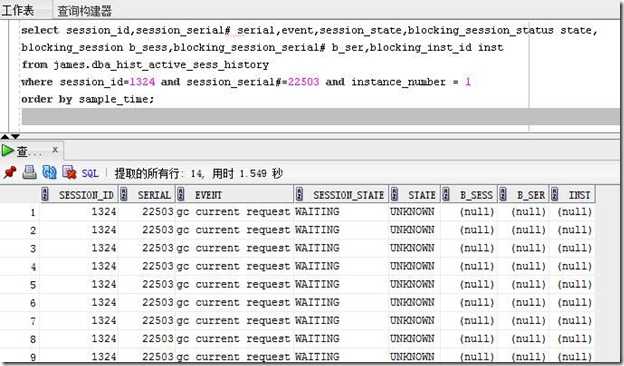Click the sort icon beside SESSION_STATE column
This screenshot has height=366, width=624.
(x=299, y=195)
